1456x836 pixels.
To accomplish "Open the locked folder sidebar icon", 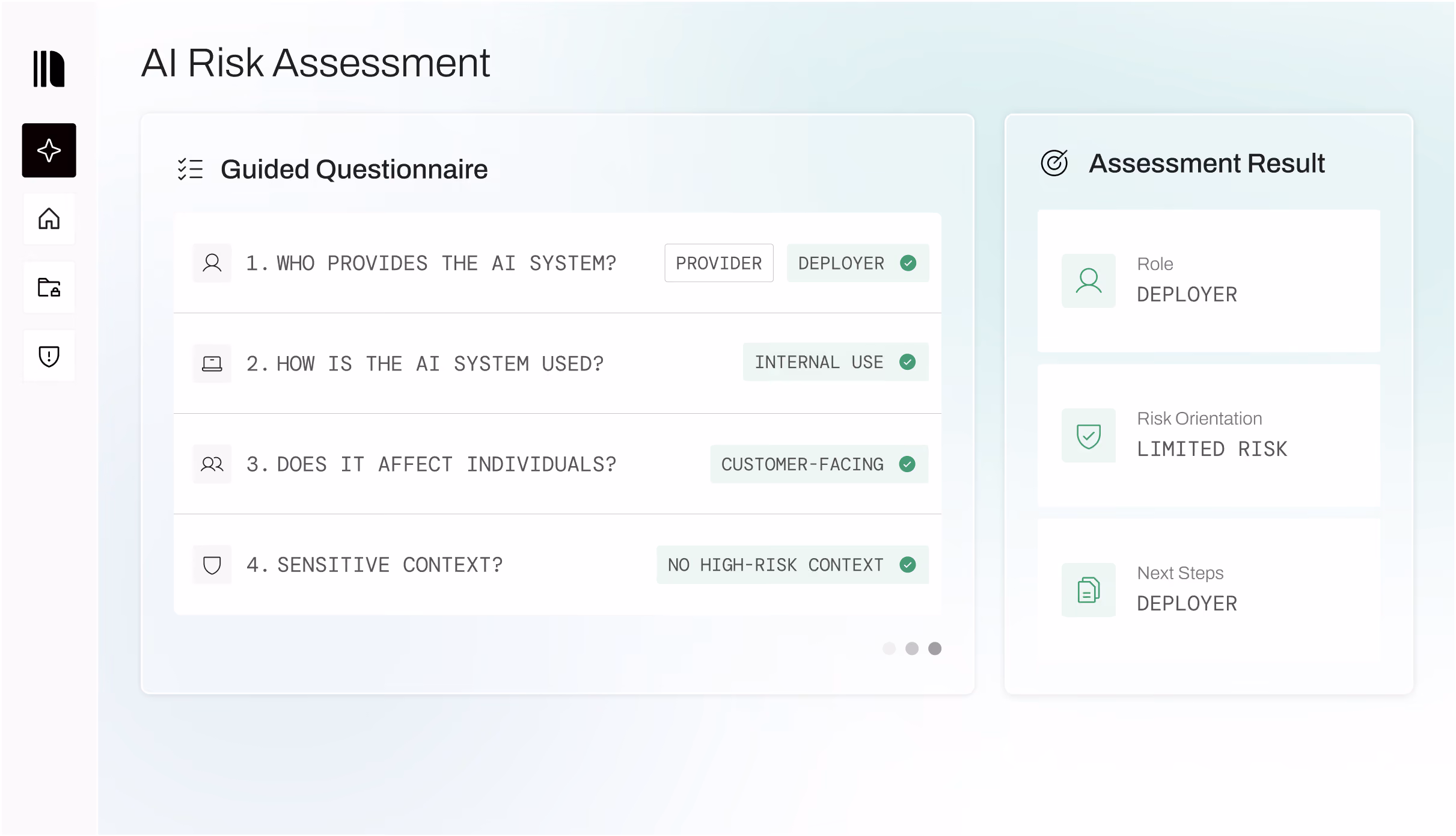I will point(49,287).
